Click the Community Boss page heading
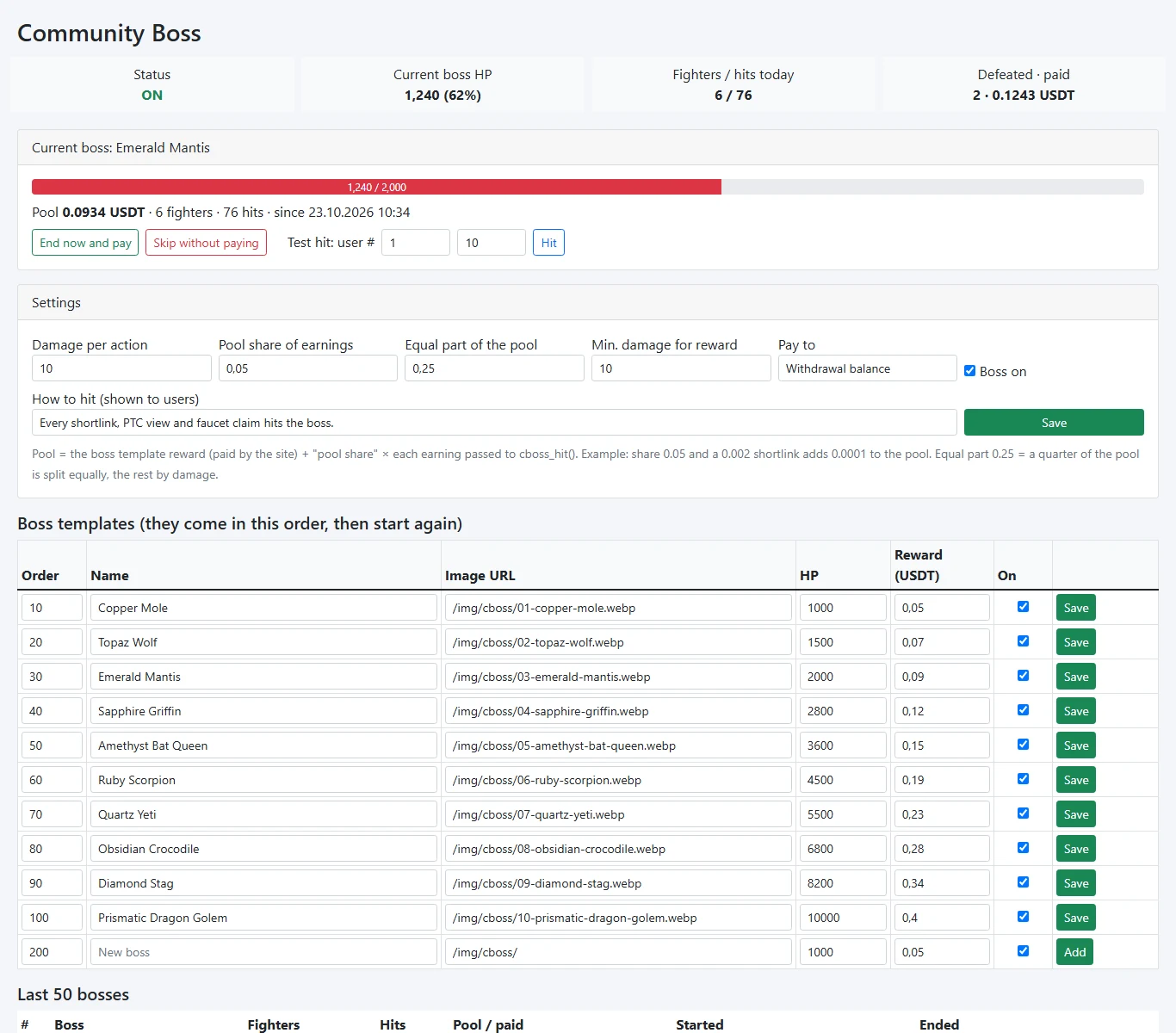1176x1033 pixels. [x=109, y=33]
